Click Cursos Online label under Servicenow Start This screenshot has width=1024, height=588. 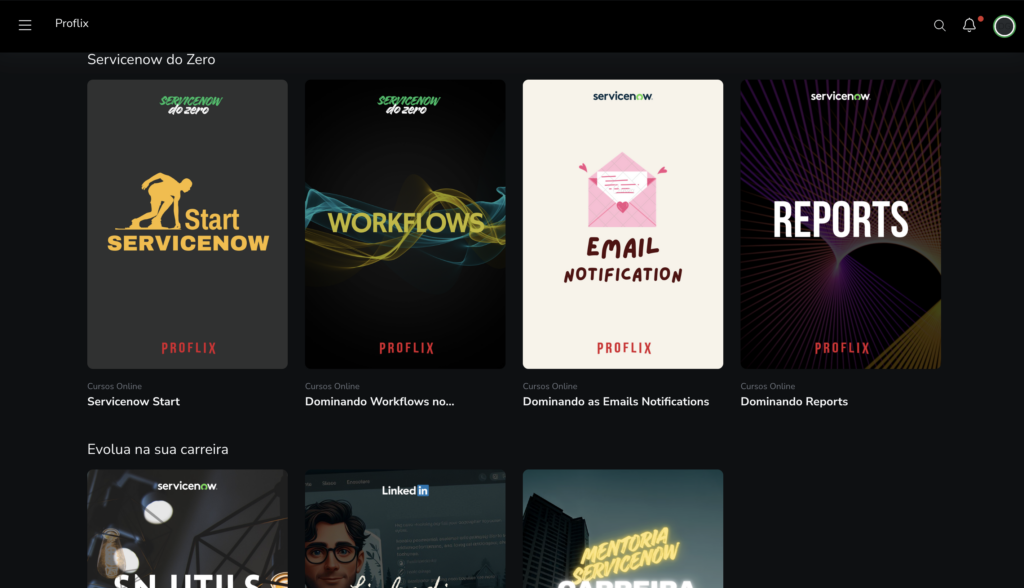(x=114, y=386)
